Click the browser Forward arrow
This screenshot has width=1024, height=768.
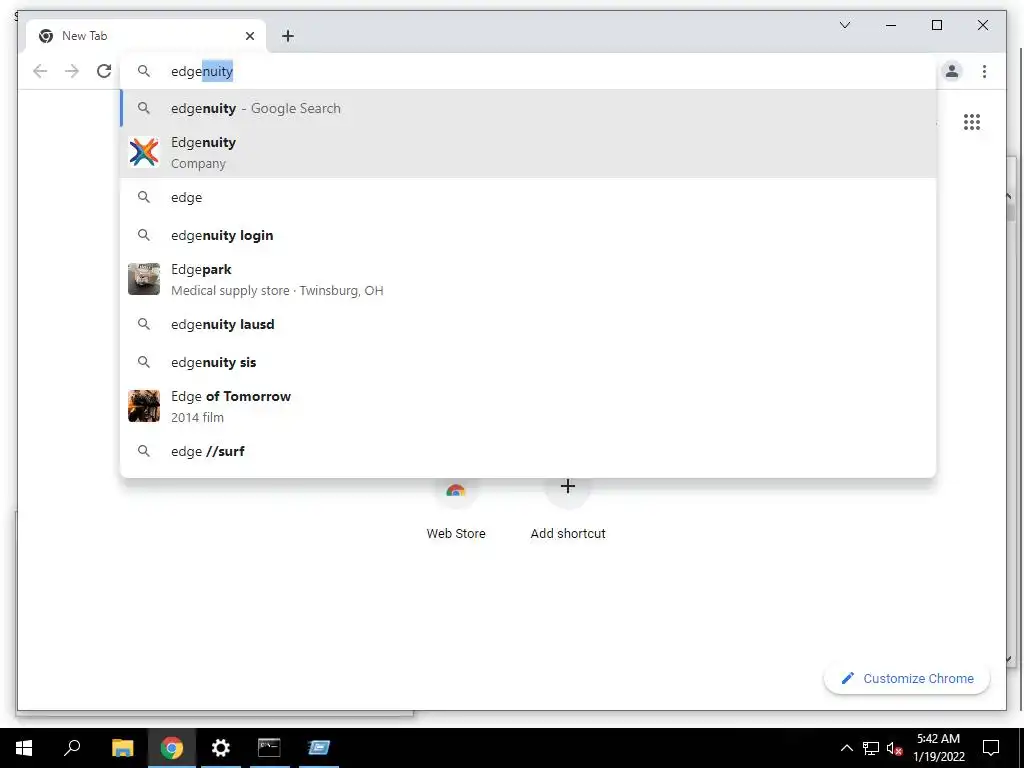tap(72, 71)
